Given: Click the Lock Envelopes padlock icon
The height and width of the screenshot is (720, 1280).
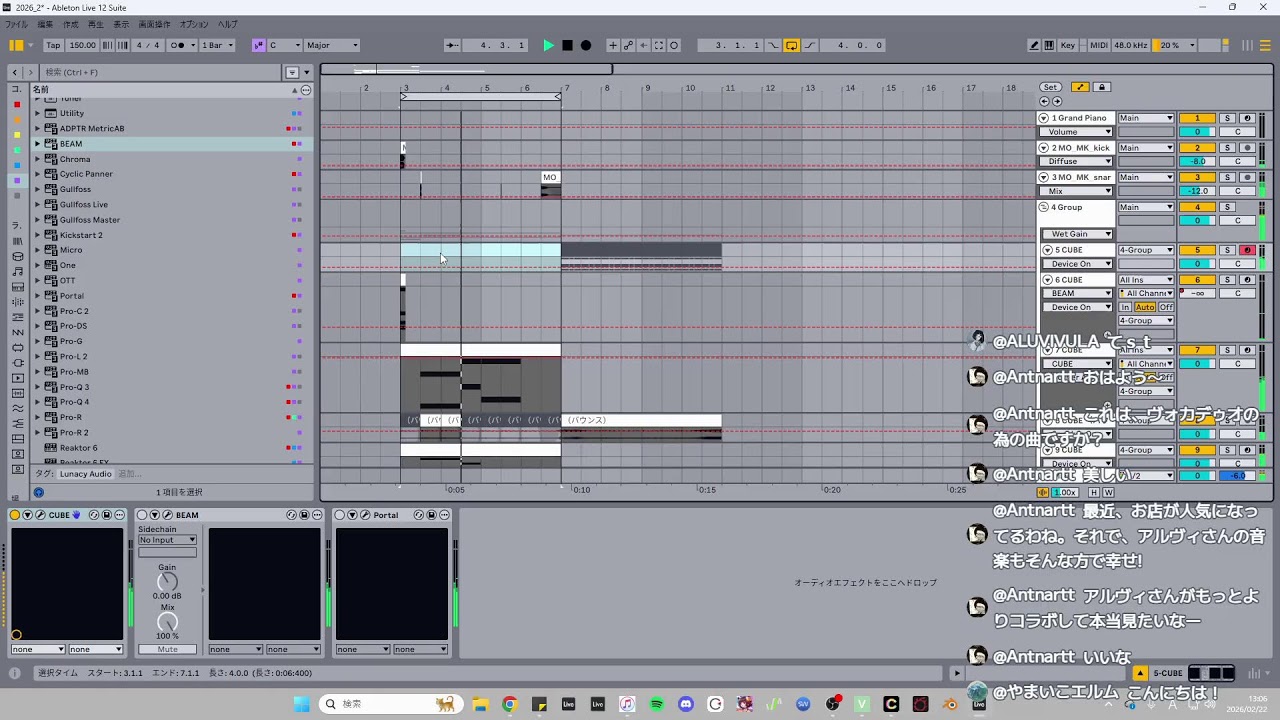Looking at the screenshot, I should point(1102,87).
